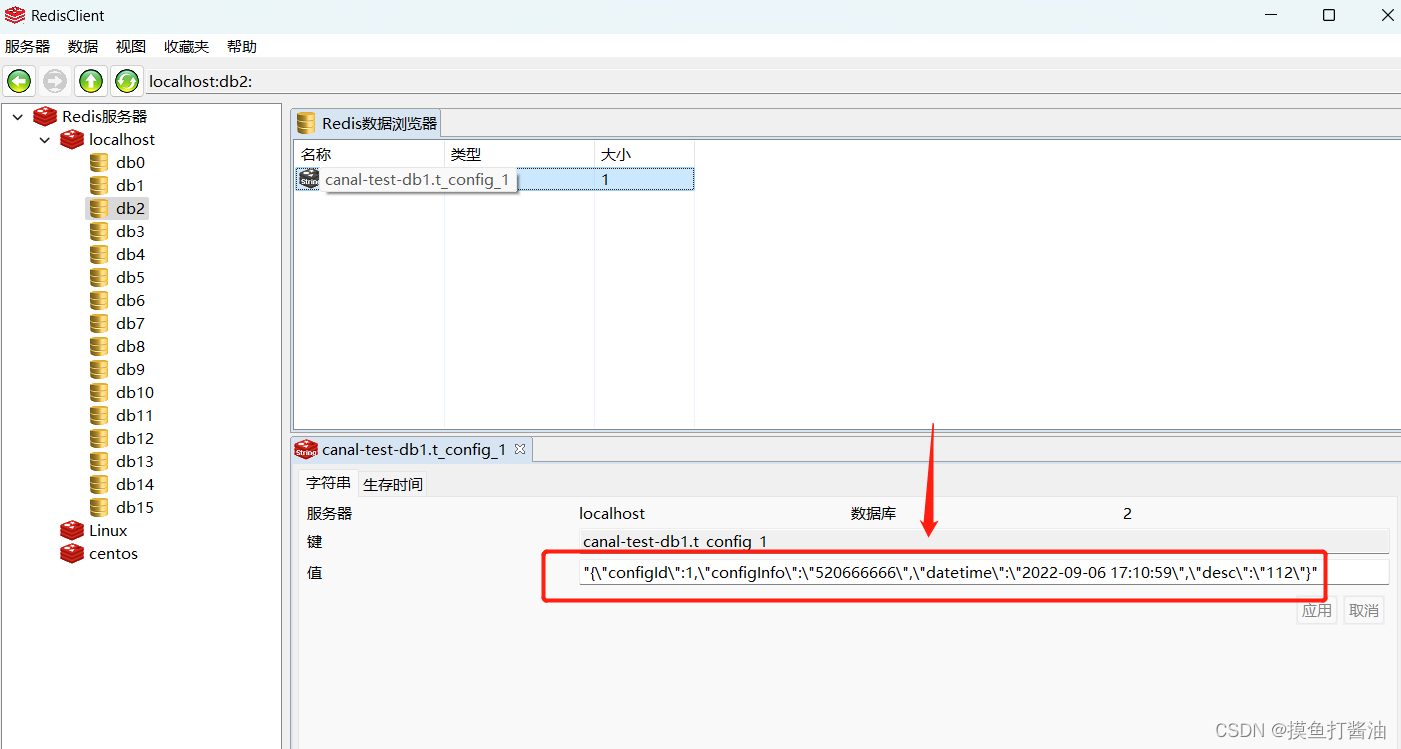This screenshot has height=749, width=1401.
Task: Click the 服务器 value localhost in the editor
Action: point(612,513)
